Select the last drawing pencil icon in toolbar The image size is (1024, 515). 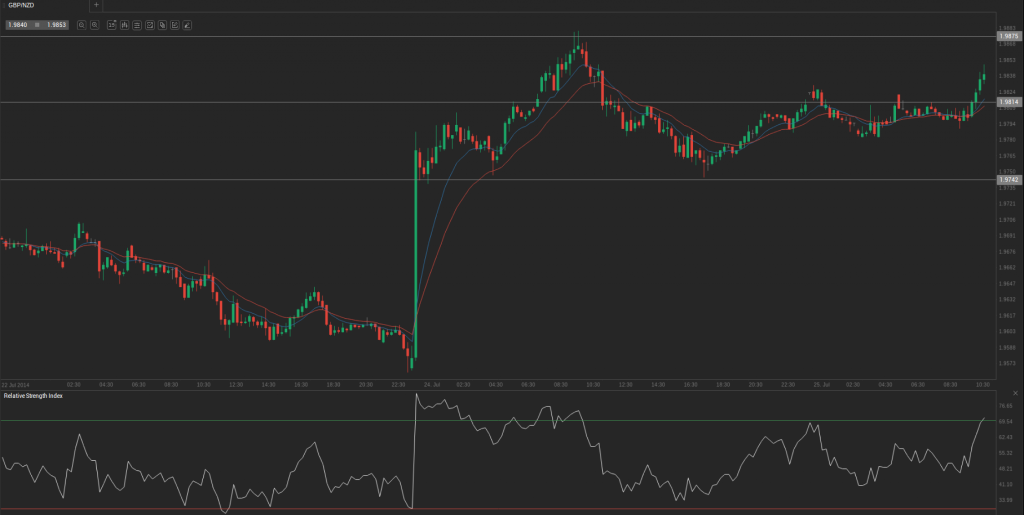coord(187,25)
